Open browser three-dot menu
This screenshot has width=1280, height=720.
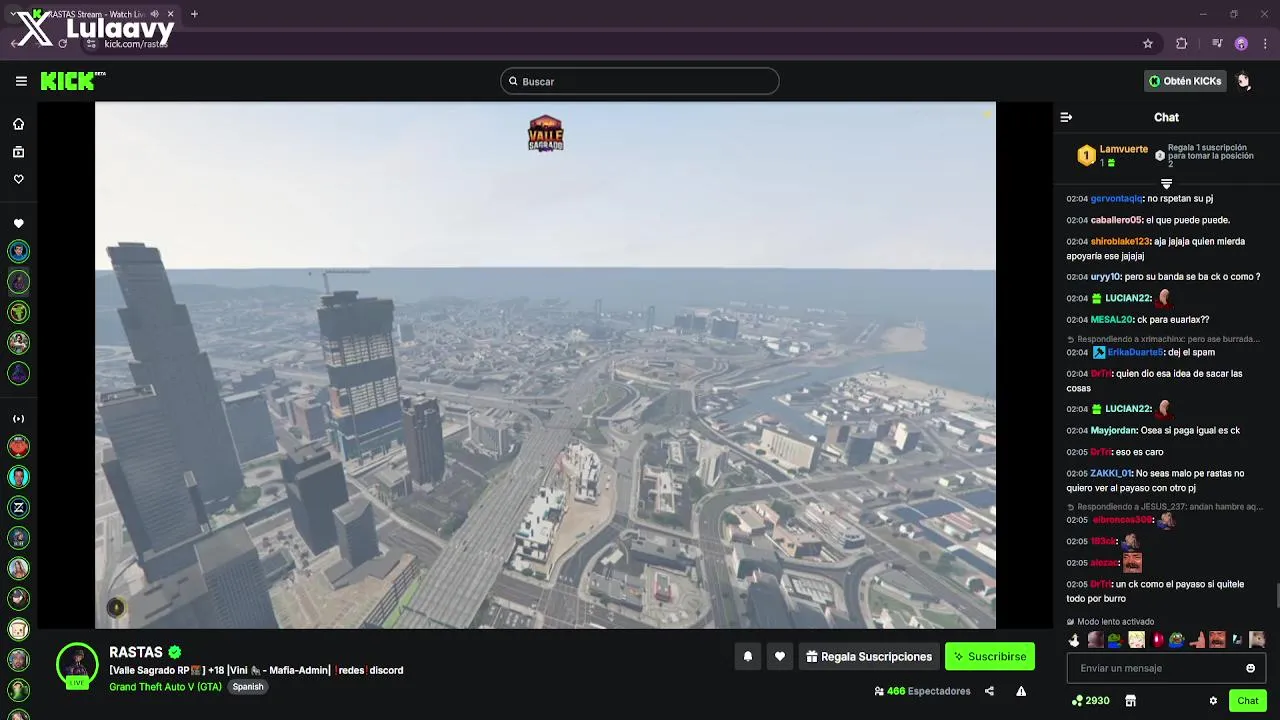(x=1265, y=44)
